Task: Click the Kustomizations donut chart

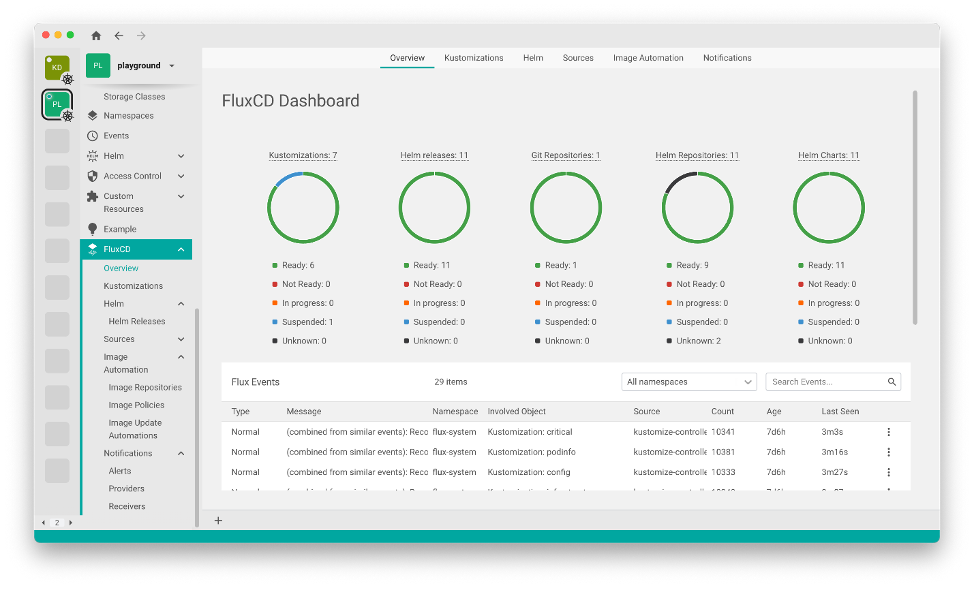Action: [303, 208]
